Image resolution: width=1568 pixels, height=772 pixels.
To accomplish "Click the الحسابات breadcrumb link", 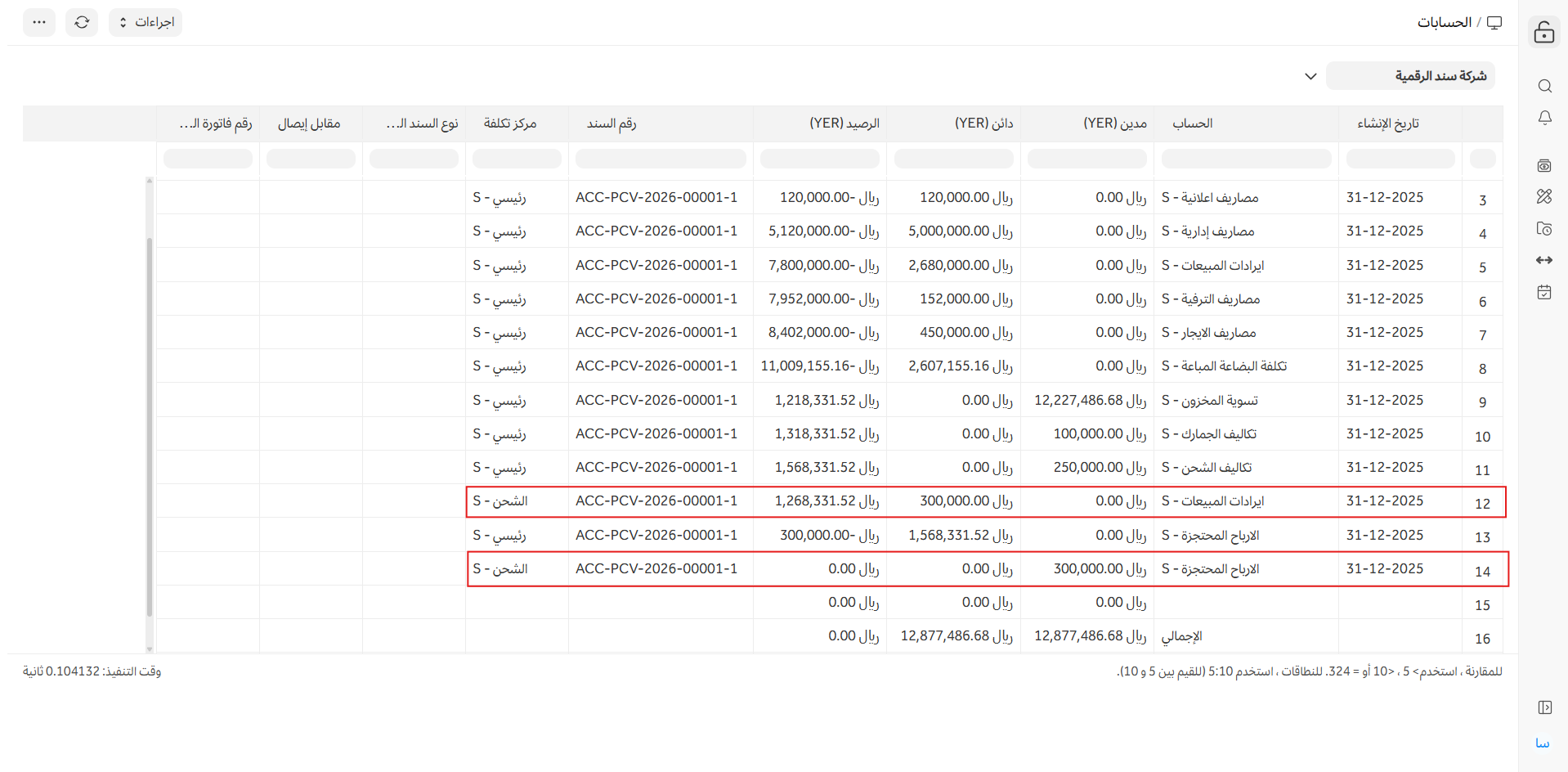I will [x=1444, y=22].
